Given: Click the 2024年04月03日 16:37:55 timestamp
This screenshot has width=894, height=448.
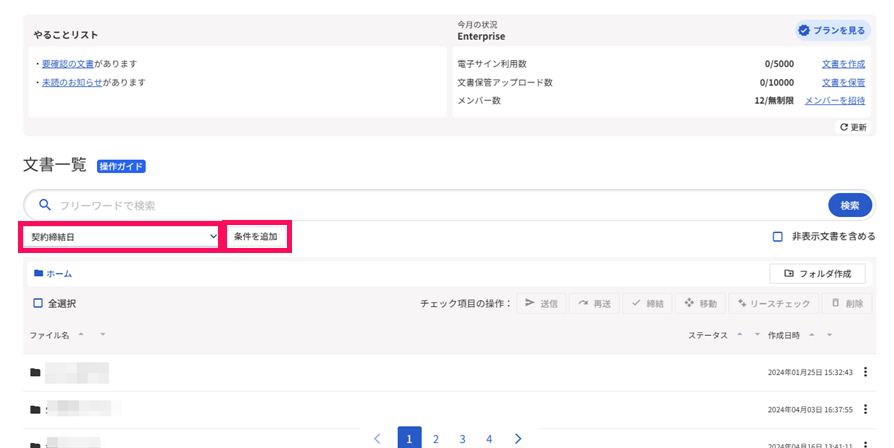Looking at the screenshot, I should (x=810, y=409).
